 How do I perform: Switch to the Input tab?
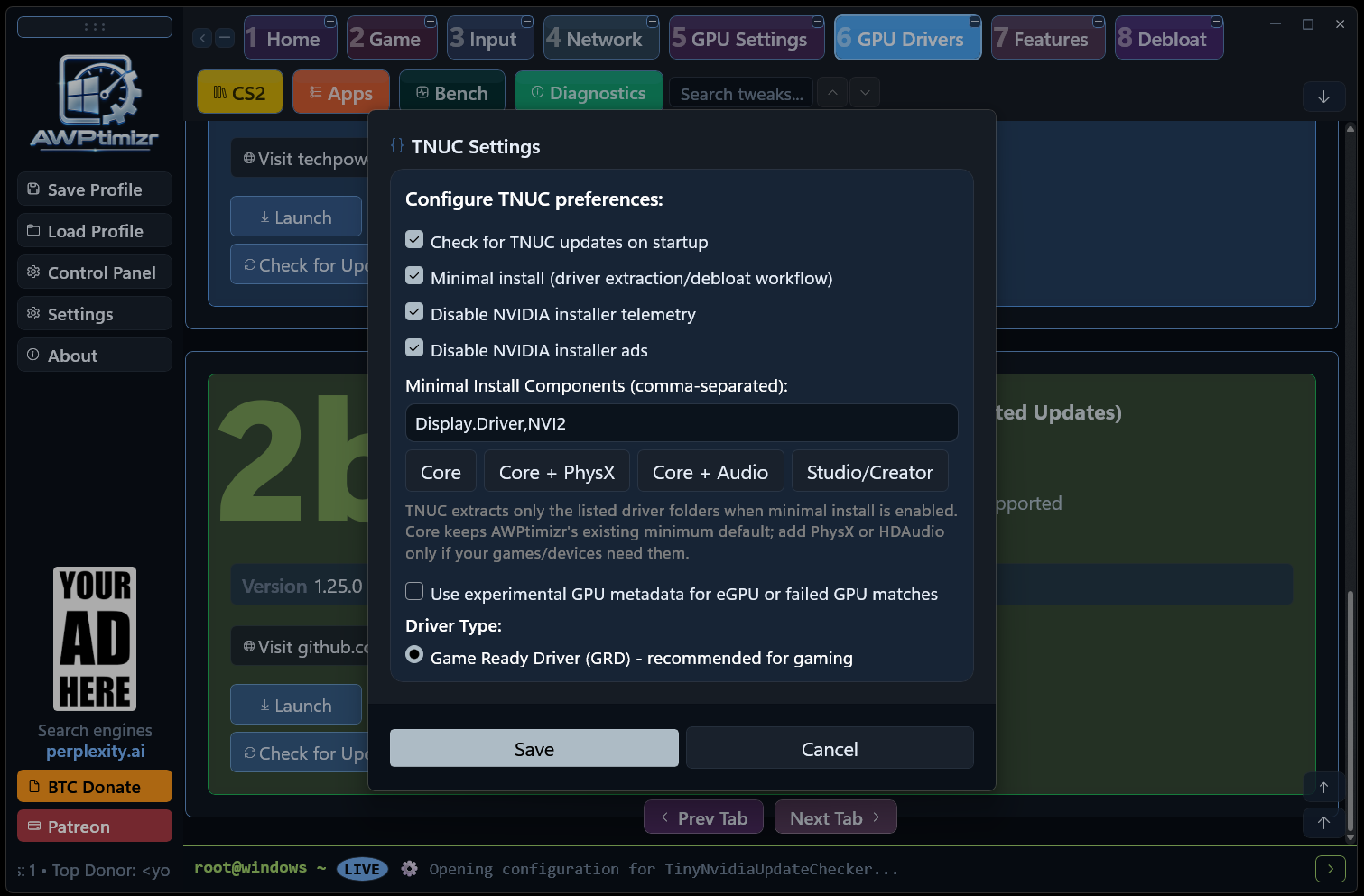pos(491,38)
